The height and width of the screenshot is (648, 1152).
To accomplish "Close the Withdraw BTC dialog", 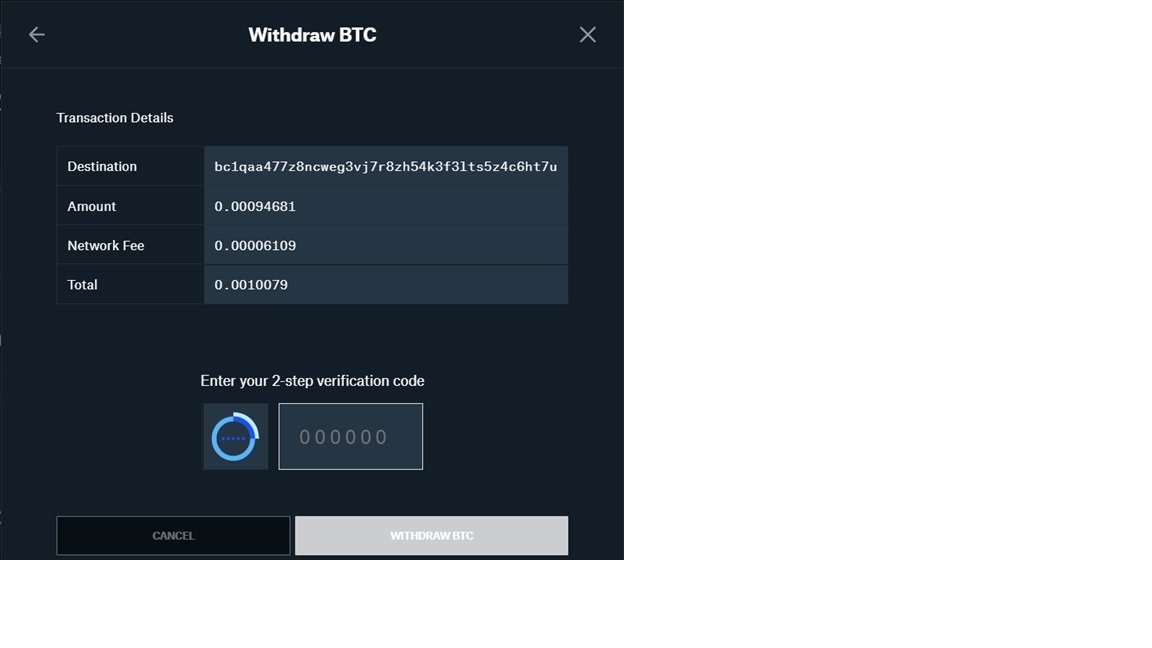I will [587, 35].
